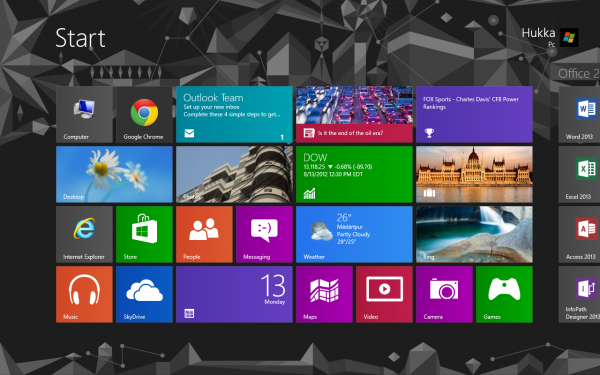The image size is (600, 375).
Task: Launch Internet Explorer tile
Action: coord(84,234)
